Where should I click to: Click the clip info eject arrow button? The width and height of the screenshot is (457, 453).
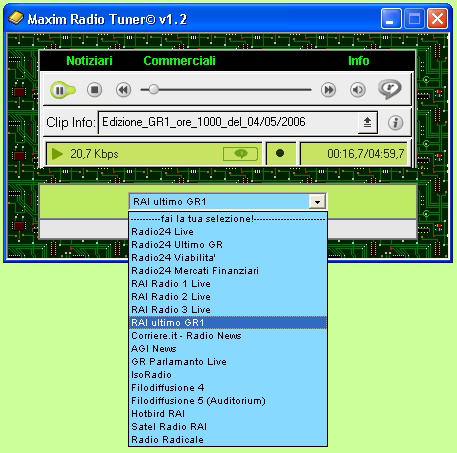point(367,123)
